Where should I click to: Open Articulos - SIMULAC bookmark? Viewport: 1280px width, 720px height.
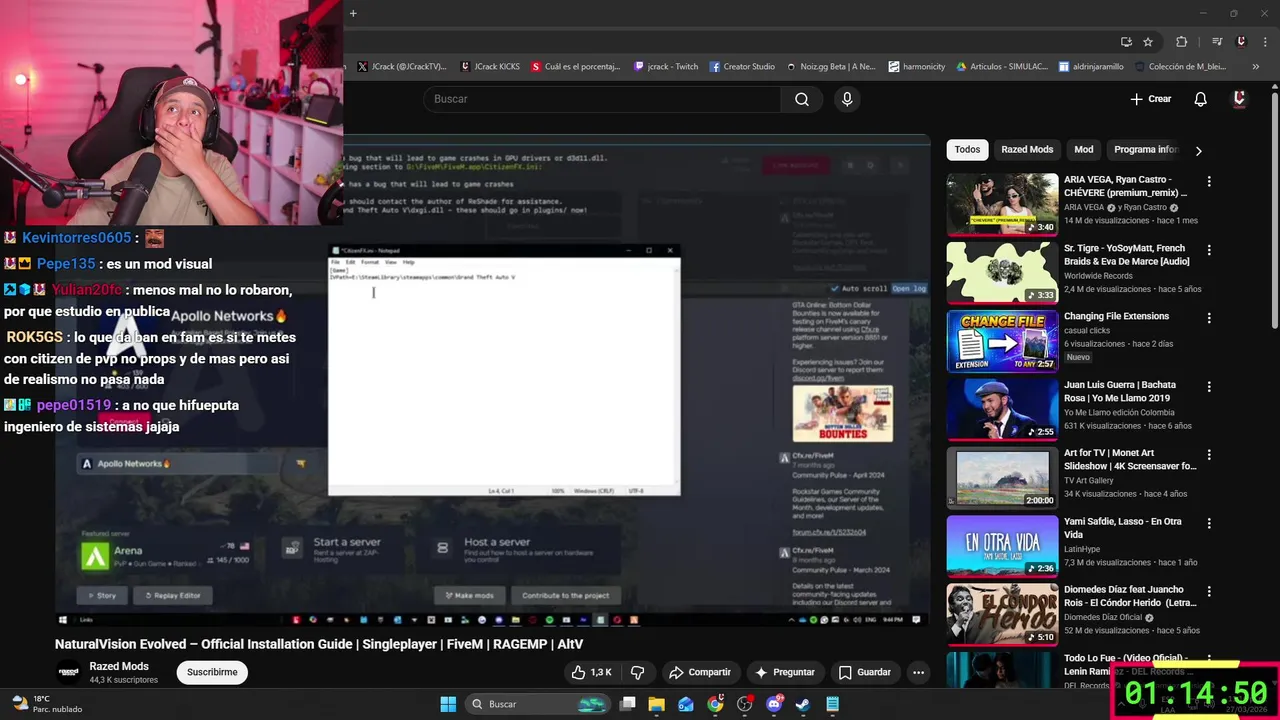tap(1002, 67)
